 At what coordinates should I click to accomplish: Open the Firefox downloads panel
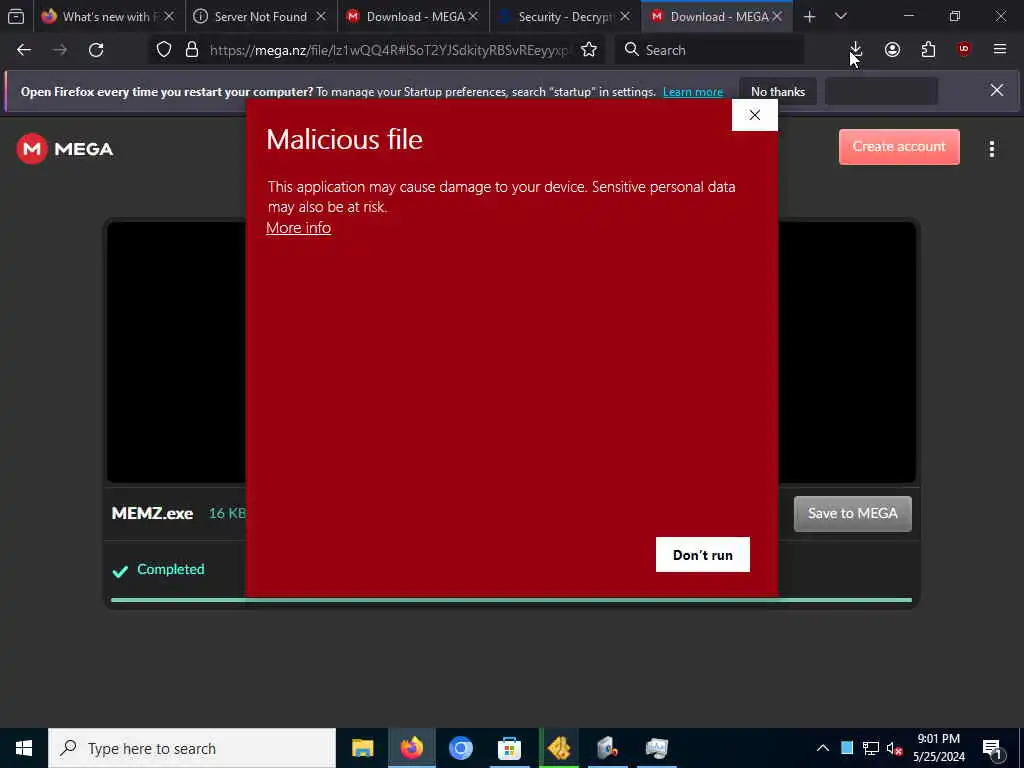[856, 50]
